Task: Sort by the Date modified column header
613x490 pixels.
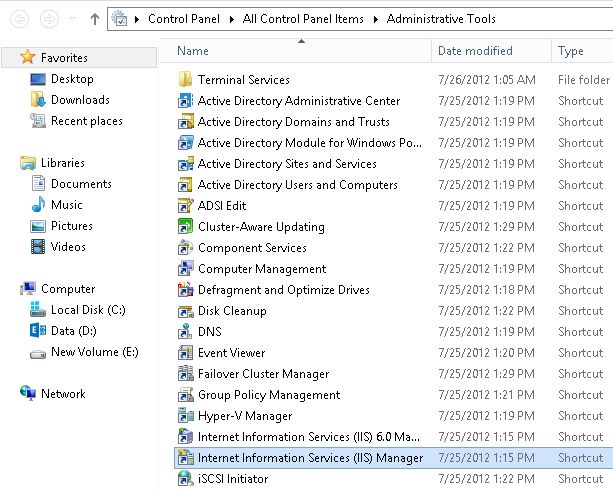Action: [x=491, y=51]
